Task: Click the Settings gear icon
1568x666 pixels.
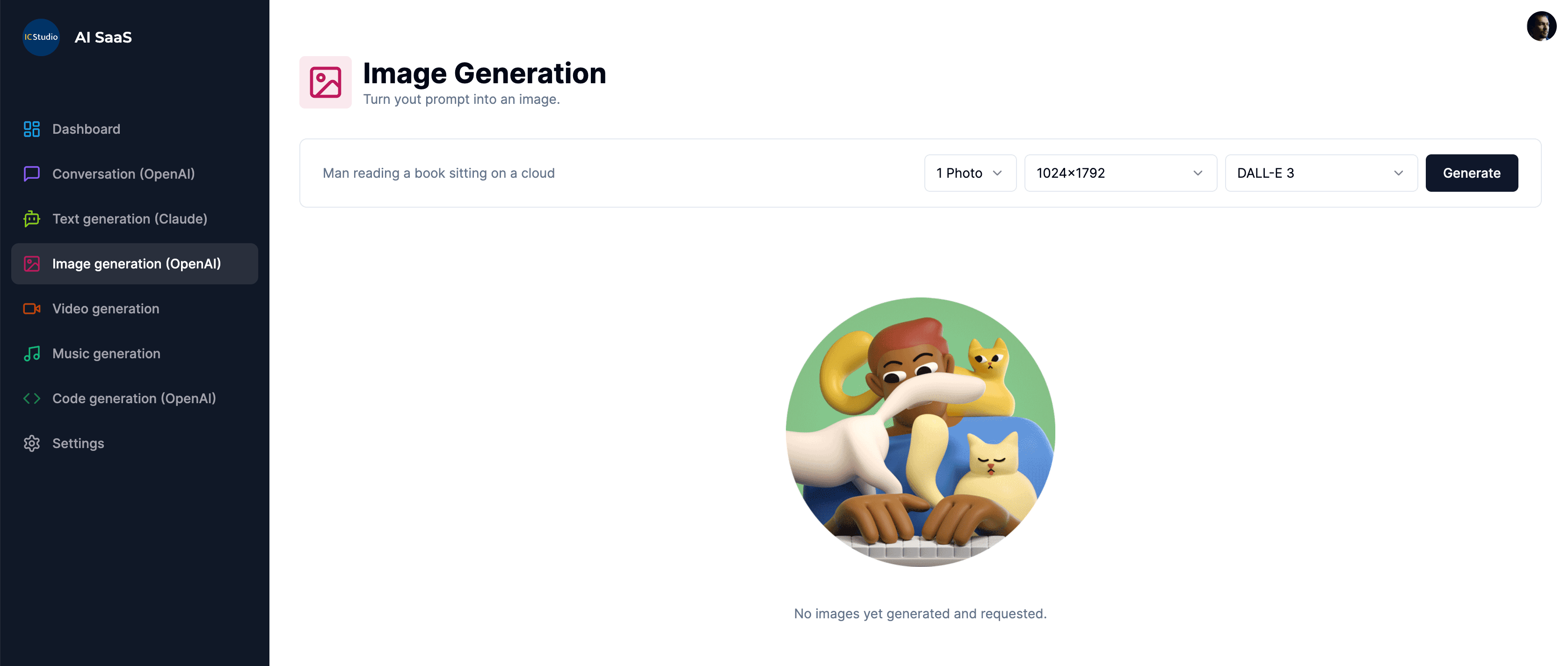Action: click(x=32, y=443)
